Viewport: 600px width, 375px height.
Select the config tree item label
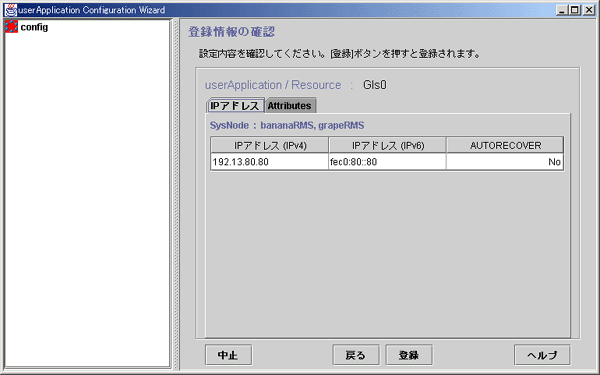click(x=34, y=27)
